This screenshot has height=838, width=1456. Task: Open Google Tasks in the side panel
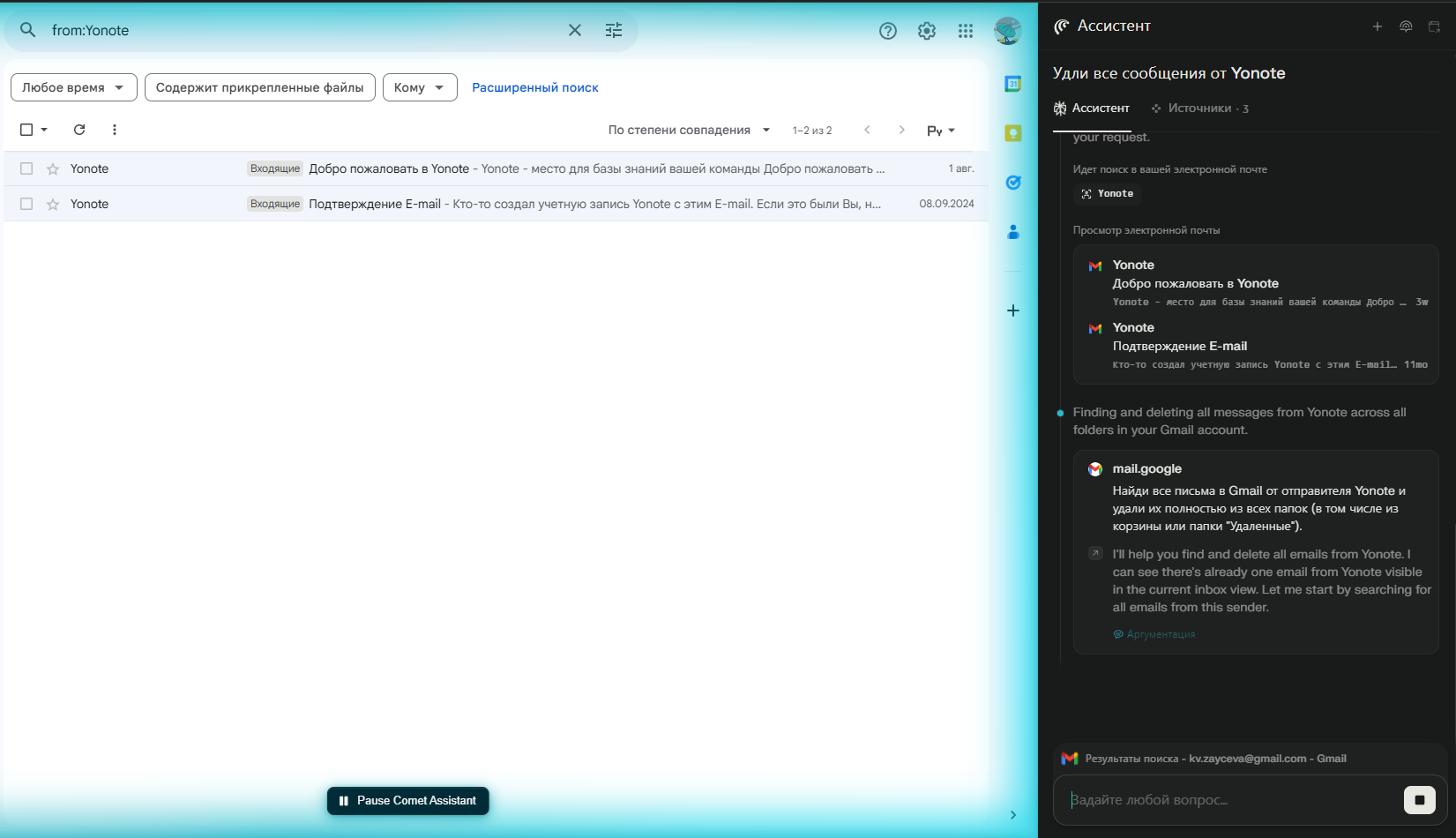pos(1013,183)
